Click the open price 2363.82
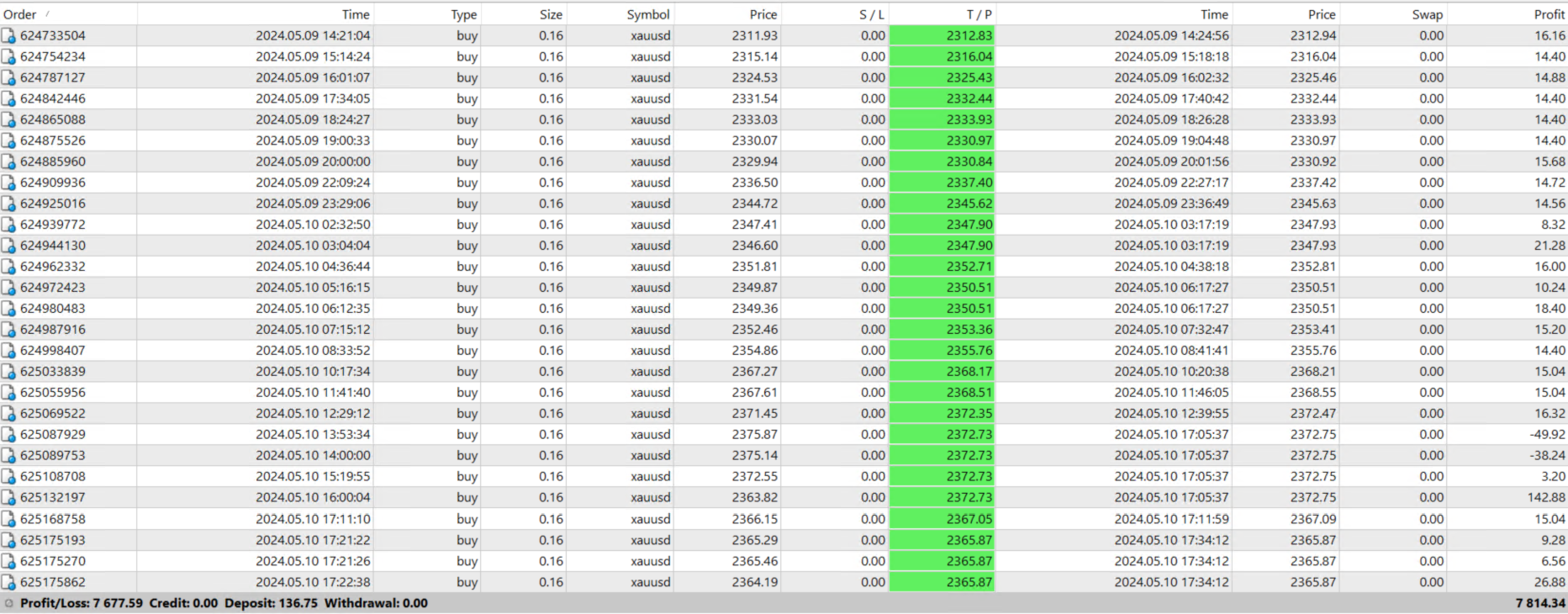This screenshot has height=614, width=1568. pos(754,498)
